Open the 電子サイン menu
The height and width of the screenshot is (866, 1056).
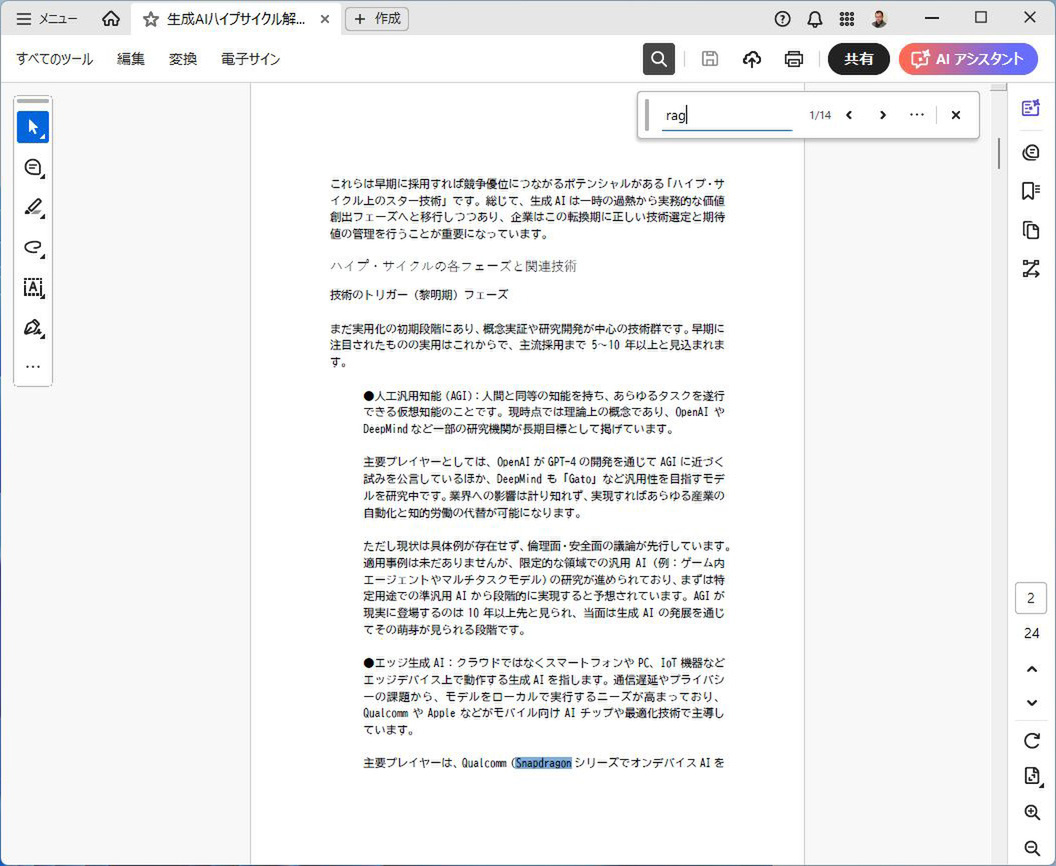tap(251, 59)
